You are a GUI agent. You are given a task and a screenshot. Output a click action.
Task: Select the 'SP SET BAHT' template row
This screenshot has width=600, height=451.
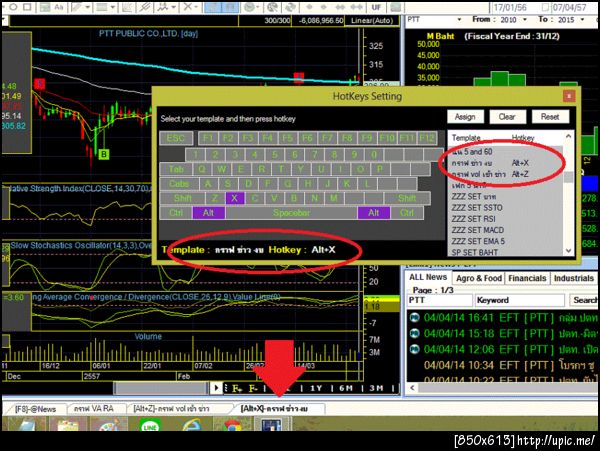505,252
